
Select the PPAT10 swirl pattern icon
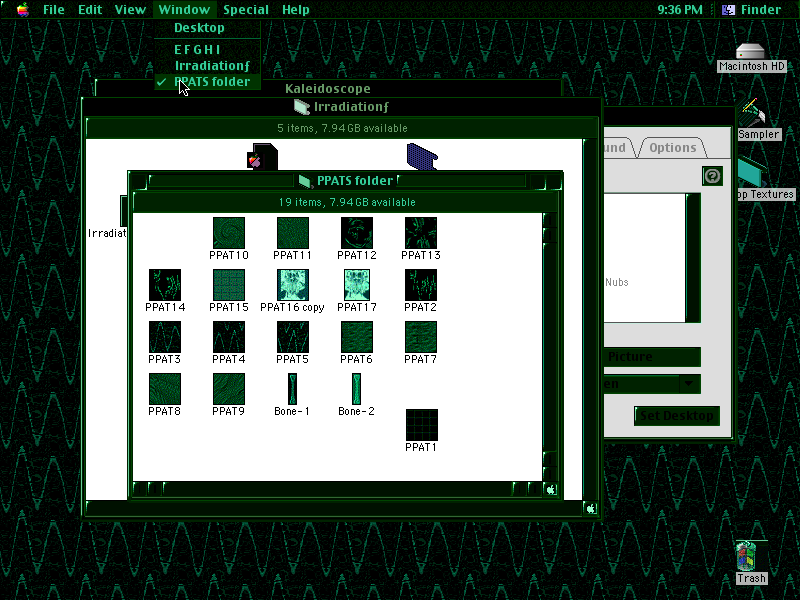[x=229, y=233]
